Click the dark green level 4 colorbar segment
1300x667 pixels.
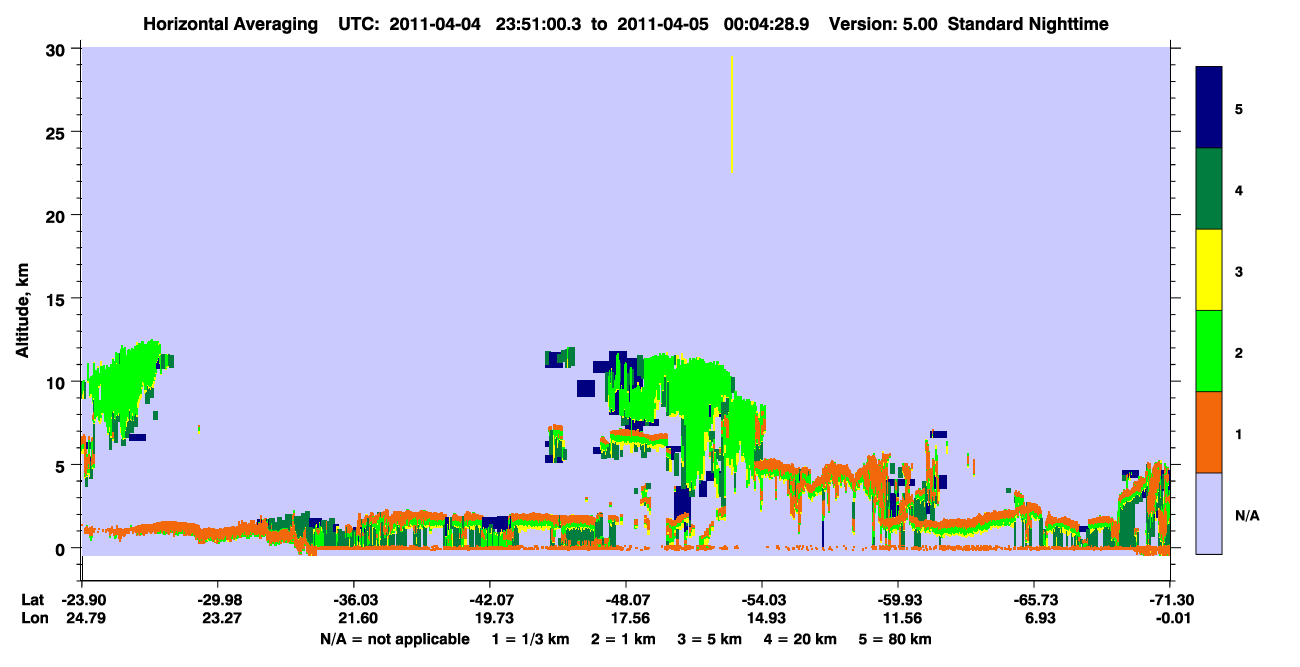coord(1209,189)
